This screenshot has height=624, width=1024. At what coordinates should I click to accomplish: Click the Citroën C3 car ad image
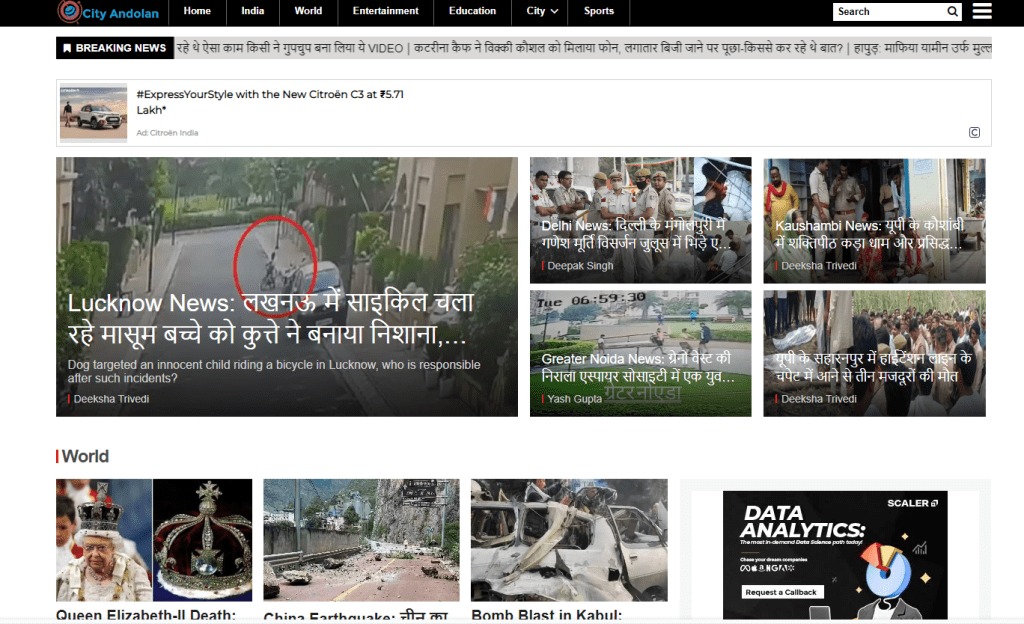click(x=93, y=113)
